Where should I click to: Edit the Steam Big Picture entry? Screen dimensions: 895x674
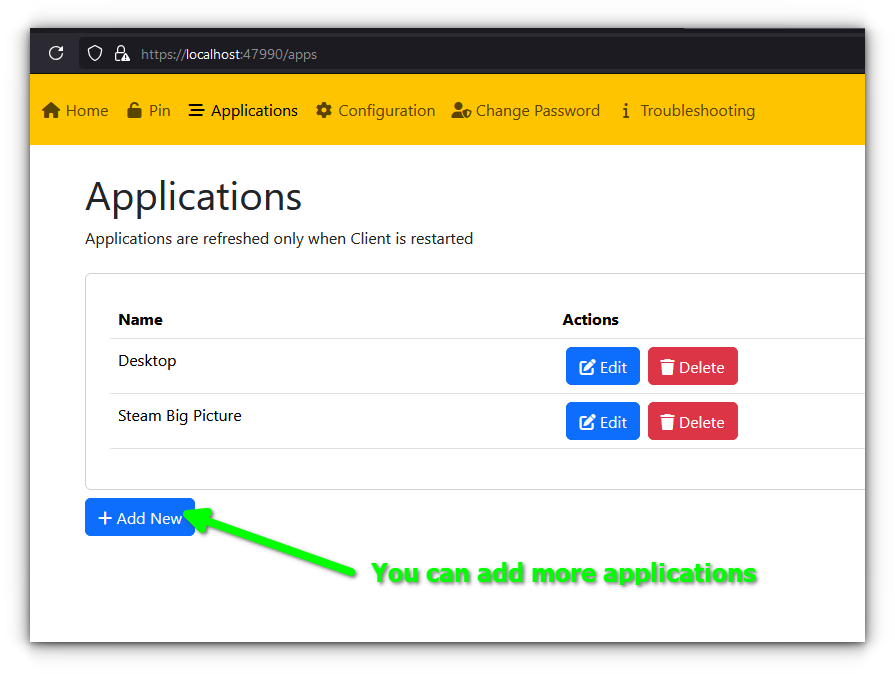pos(602,422)
